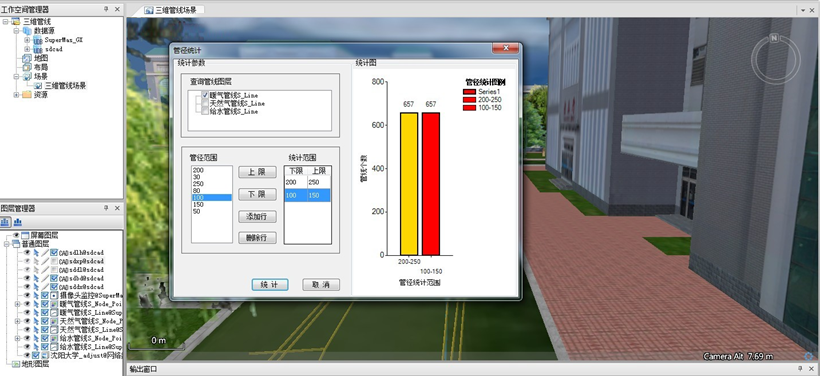Image resolution: width=820 pixels, height=376 pixels.
Task: Click the pin icon of 工作空间管理器 panel
Action: [107, 9]
